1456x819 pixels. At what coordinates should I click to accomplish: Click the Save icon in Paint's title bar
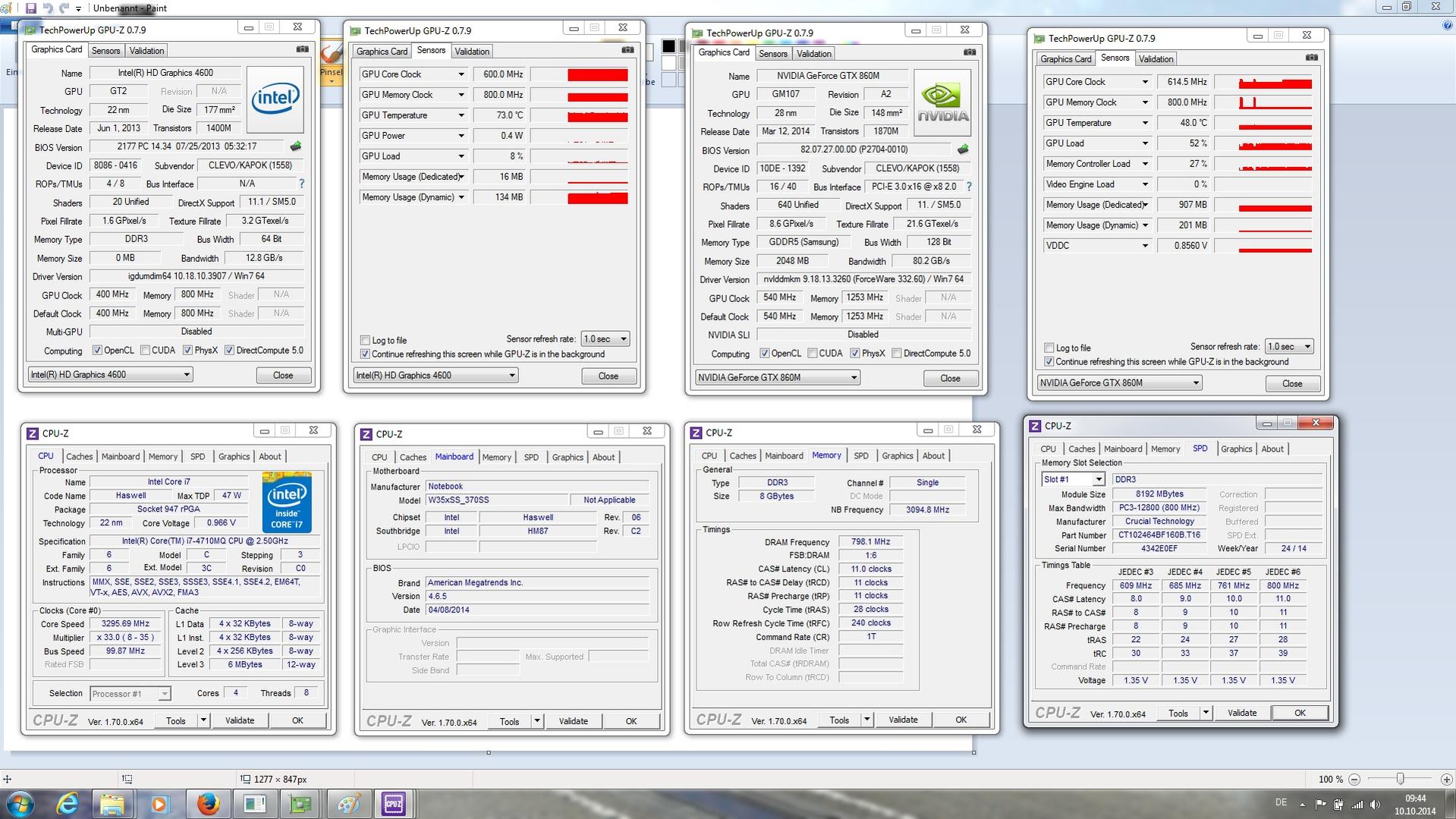coord(30,8)
